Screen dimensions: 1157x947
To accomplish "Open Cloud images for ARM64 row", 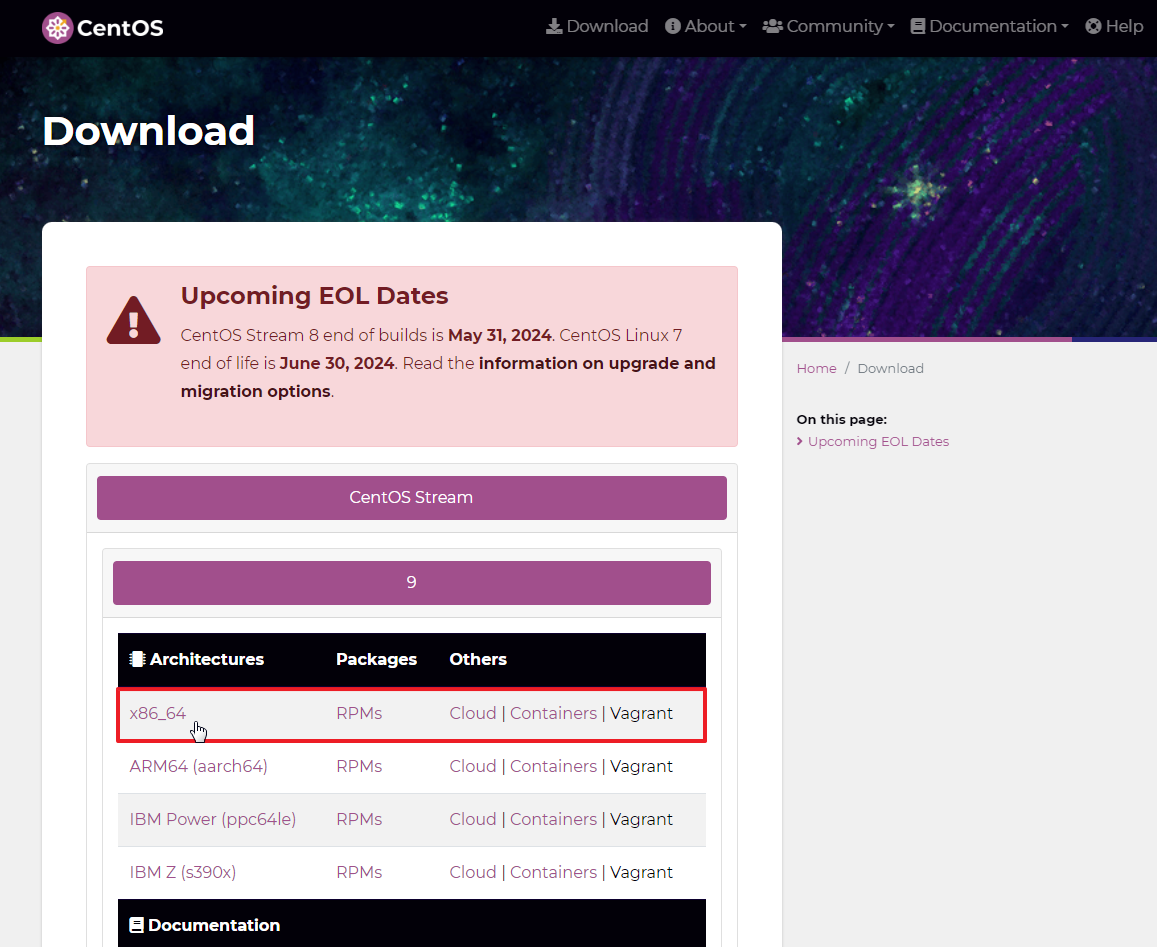I will pyautogui.click(x=473, y=767).
